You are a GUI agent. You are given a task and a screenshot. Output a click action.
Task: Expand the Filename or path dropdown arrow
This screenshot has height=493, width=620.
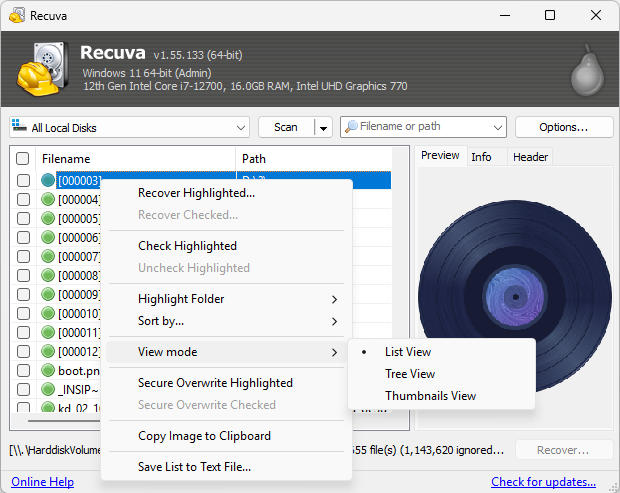[x=498, y=127]
